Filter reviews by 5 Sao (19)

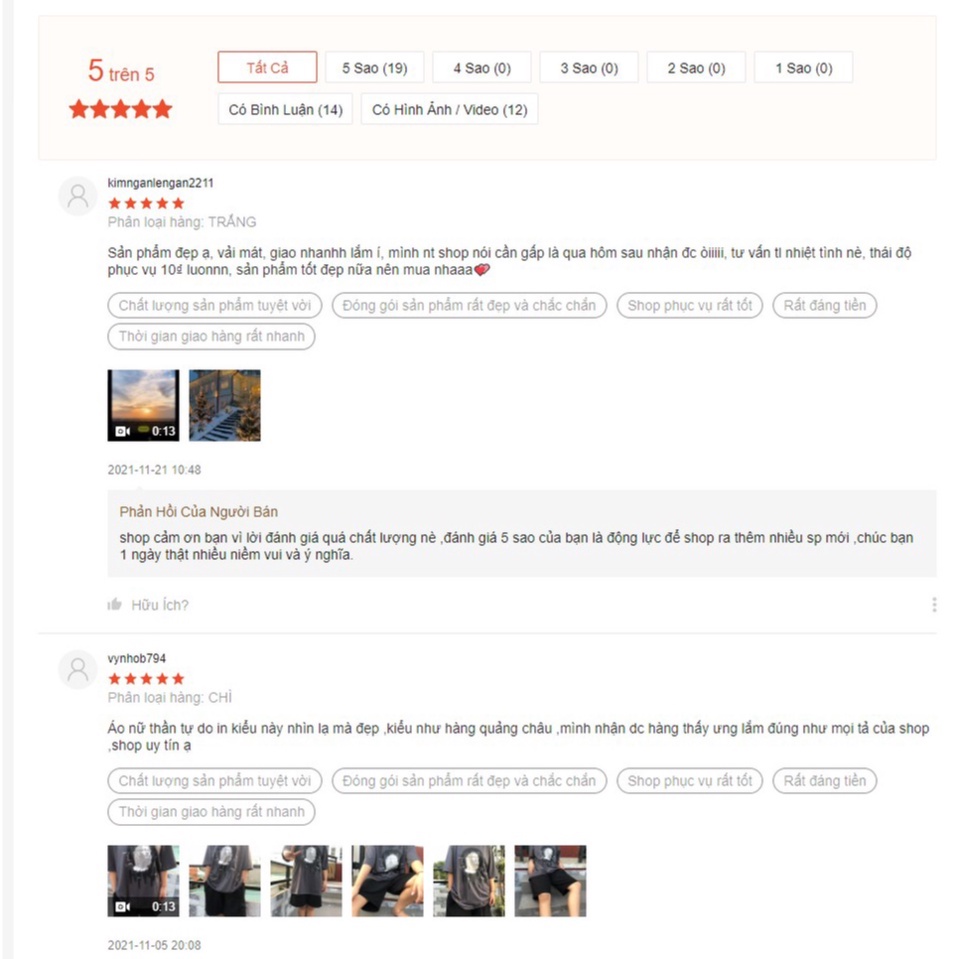coord(374,67)
